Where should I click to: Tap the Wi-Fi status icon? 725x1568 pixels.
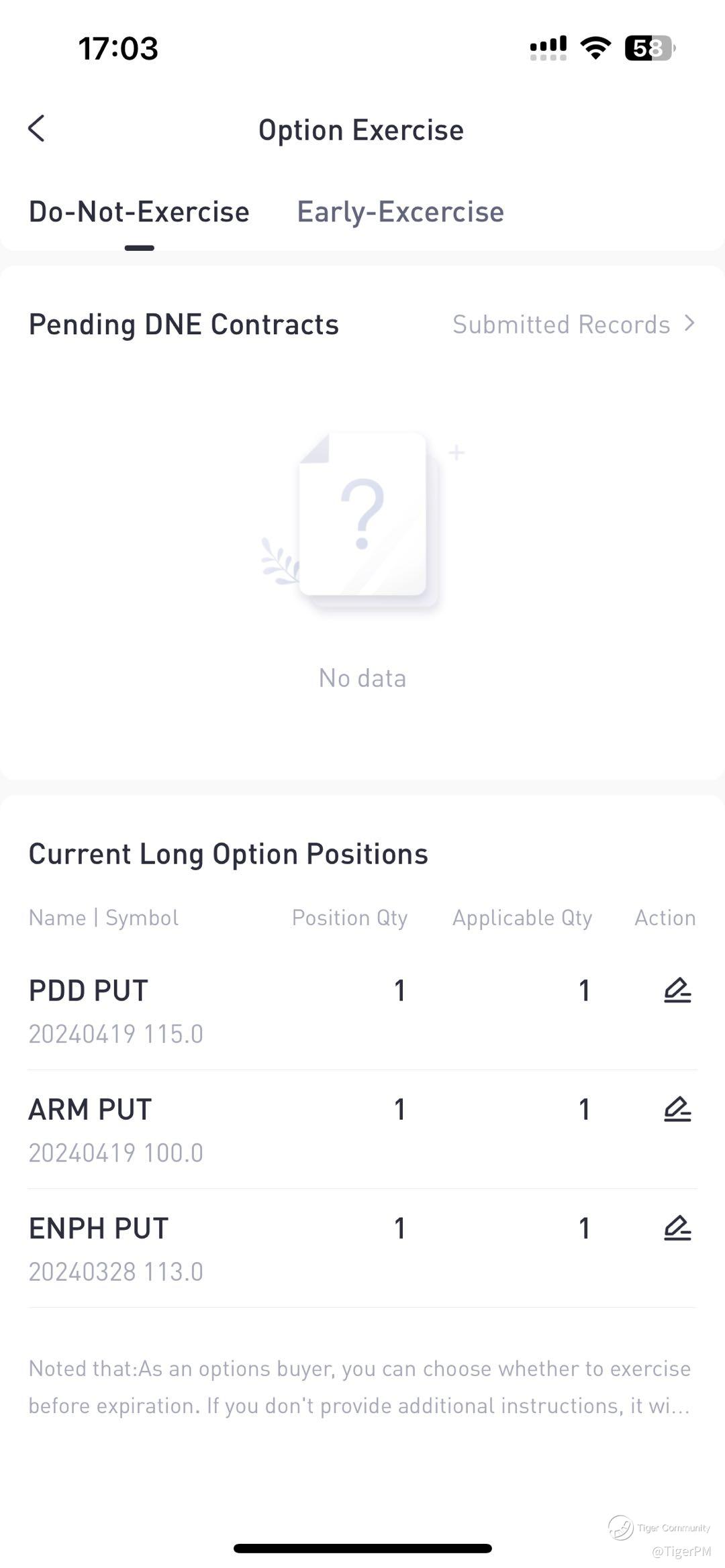click(x=595, y=48)
